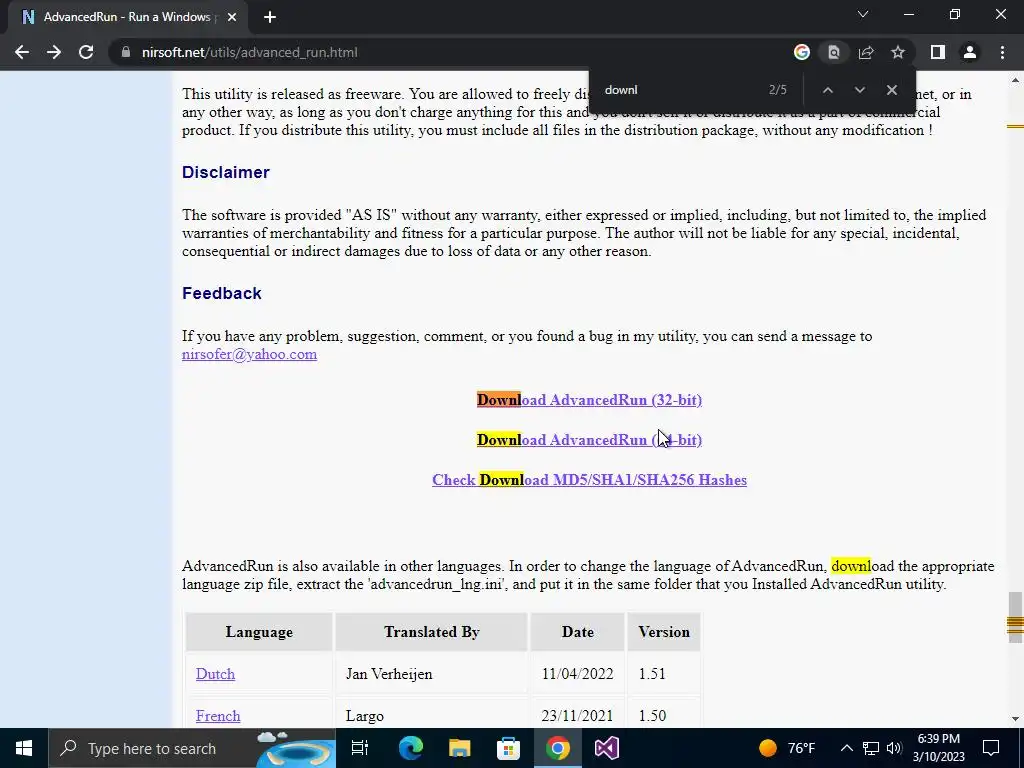This screenshot has width=1024, height=768.
Task: Open Task View on the taskbar
Action: 360,748
